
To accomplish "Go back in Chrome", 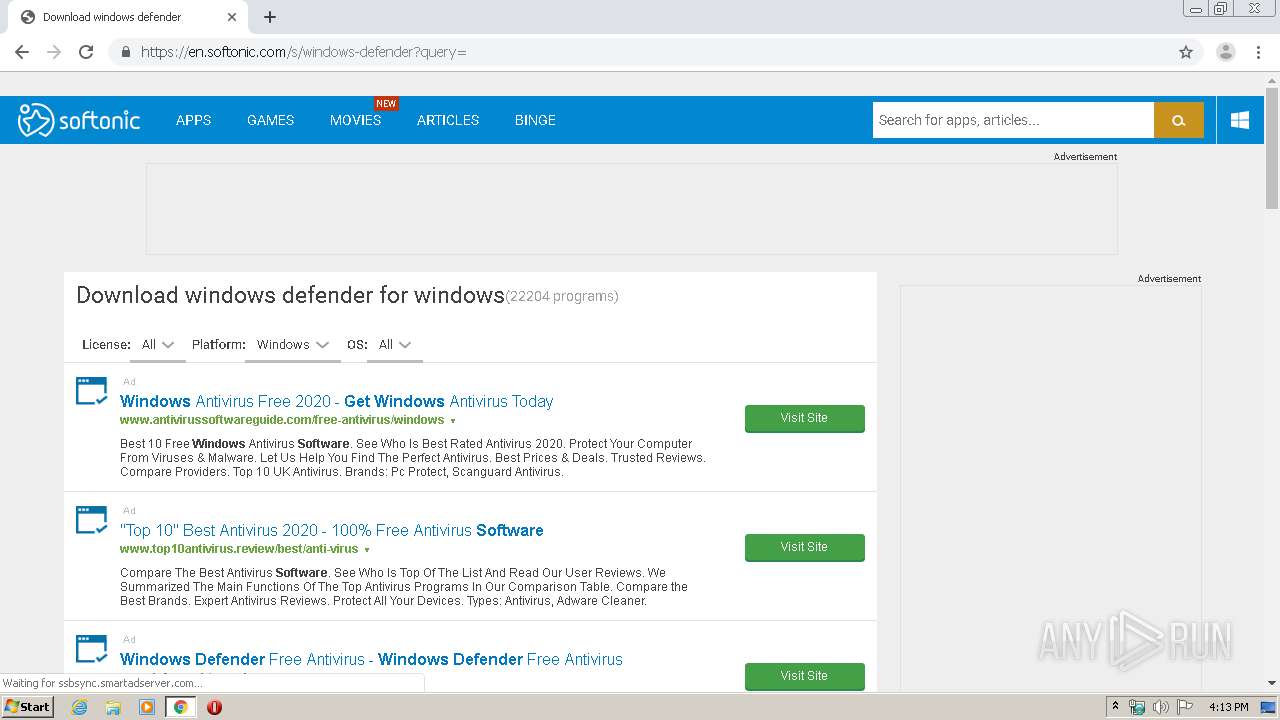I will 22,52.
